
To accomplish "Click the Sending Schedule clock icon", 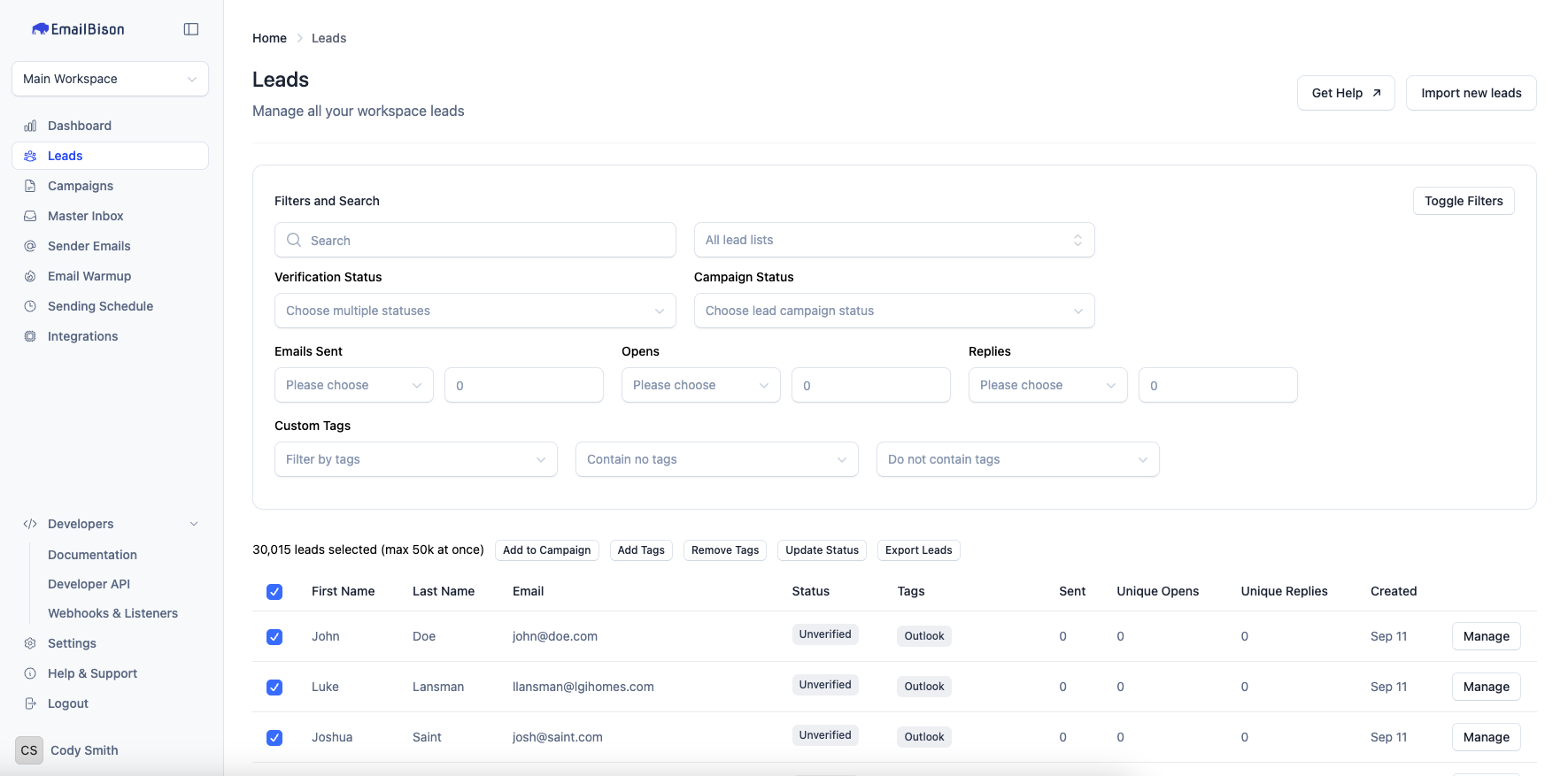I will [30, 306].
